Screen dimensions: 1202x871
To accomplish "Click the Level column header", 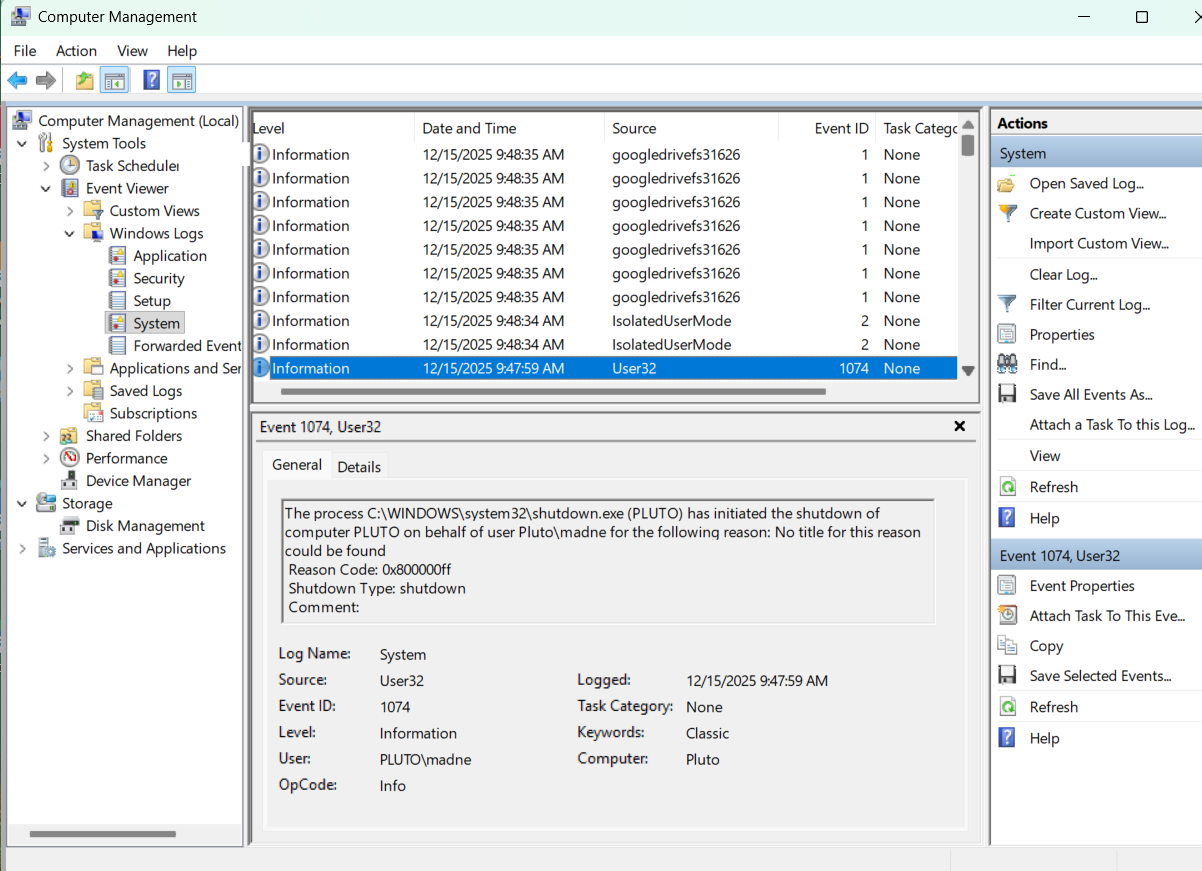I will pyautogui.click(x=332, y=128).
